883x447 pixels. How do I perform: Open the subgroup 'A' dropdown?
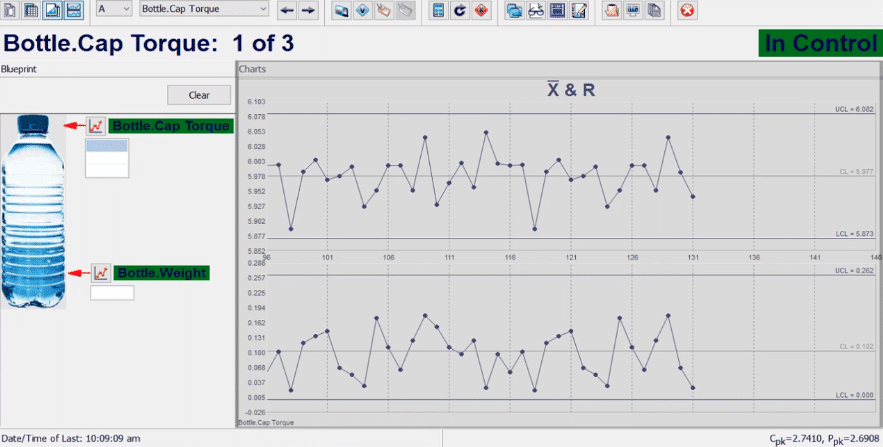pyautogui.click(x=114, y=9)
